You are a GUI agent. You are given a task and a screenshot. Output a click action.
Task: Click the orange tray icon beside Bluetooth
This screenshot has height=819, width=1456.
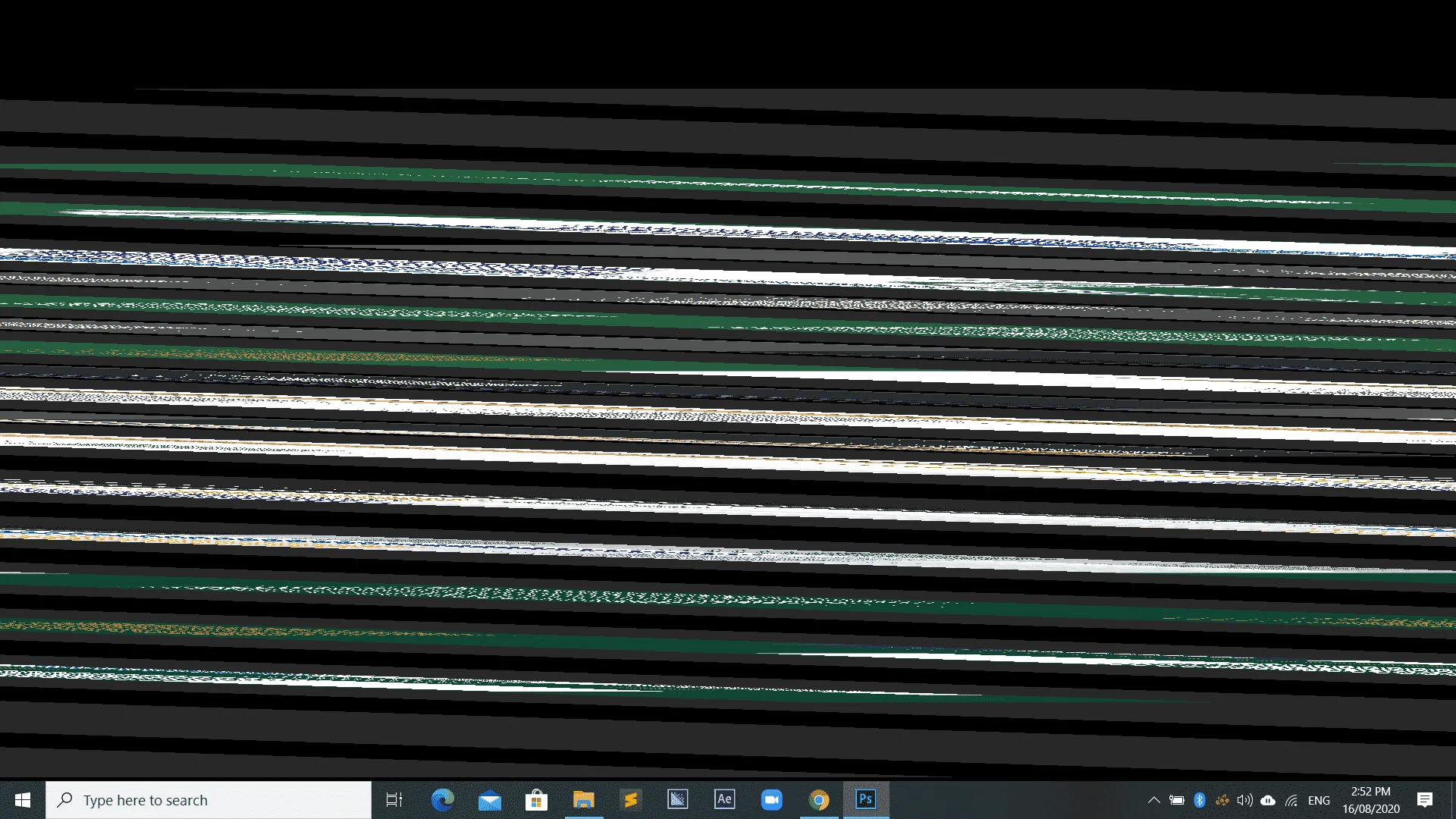coord(1222,800)
